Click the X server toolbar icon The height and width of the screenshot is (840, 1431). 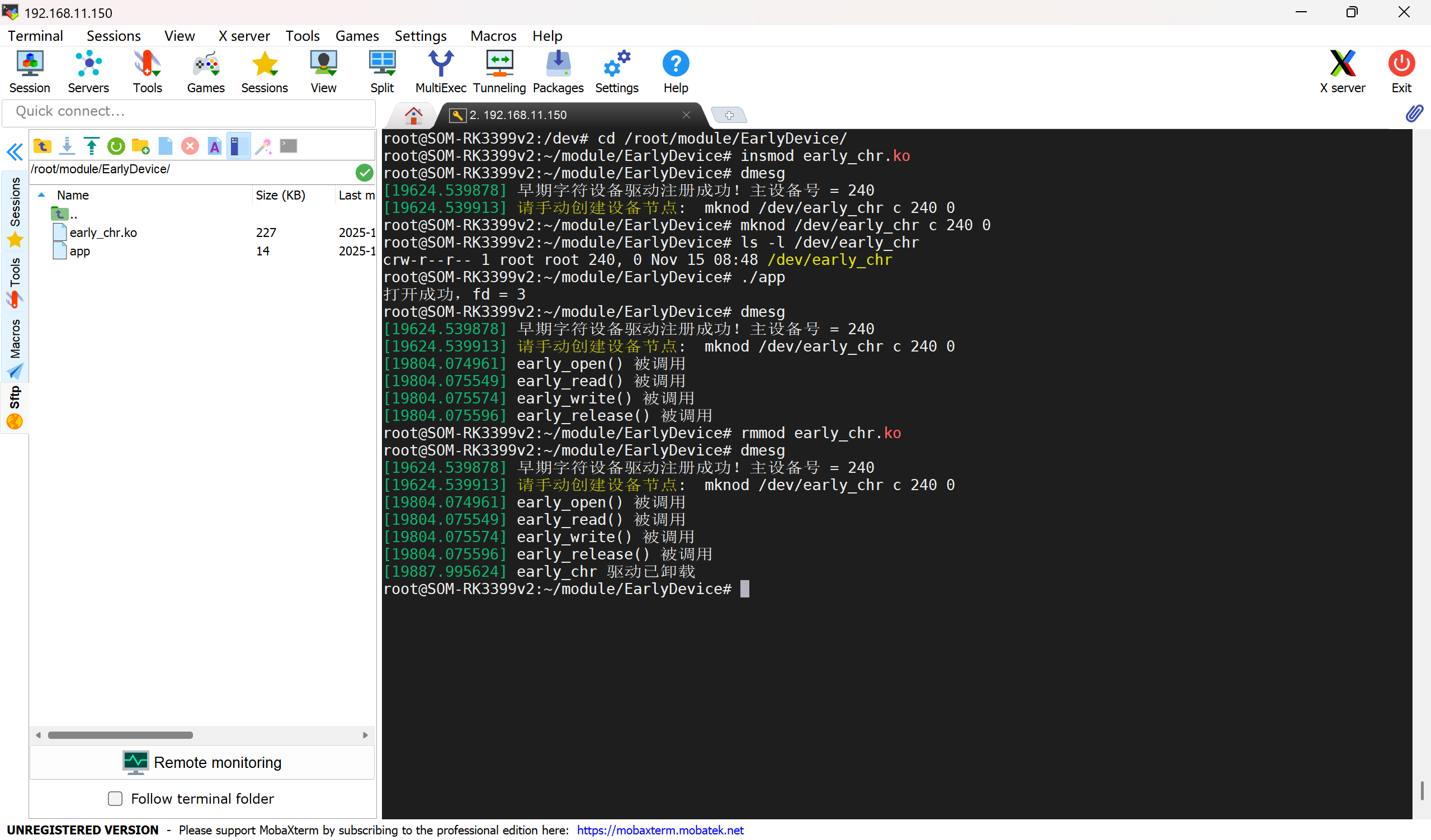pyautogui.click(x=1342, y=72)
